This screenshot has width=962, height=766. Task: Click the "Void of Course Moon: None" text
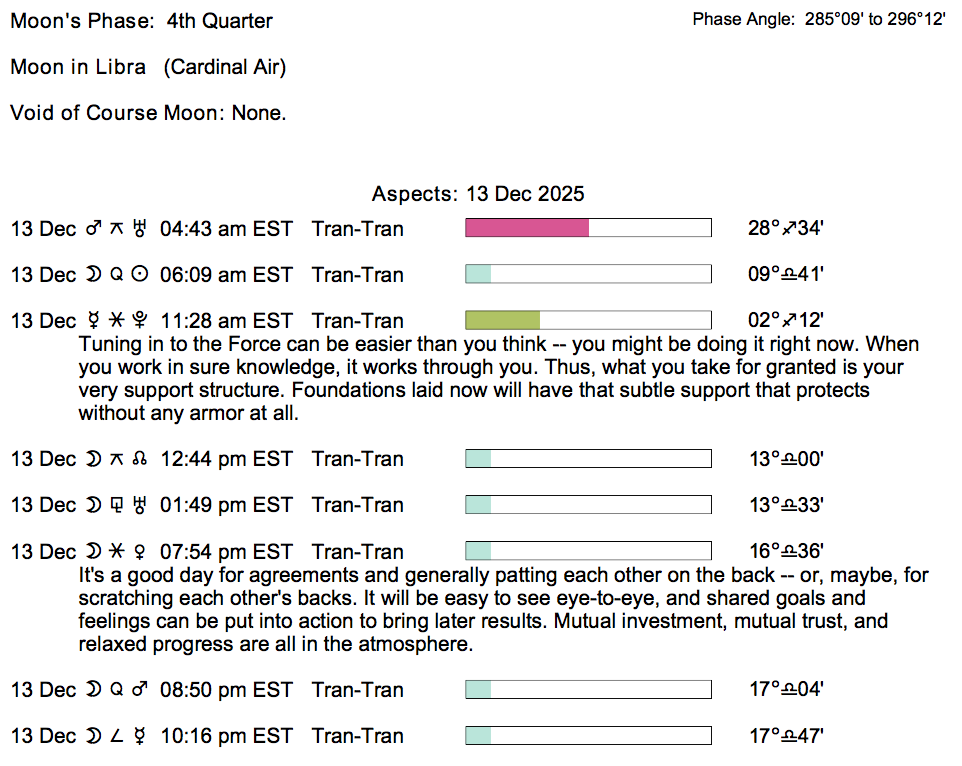[x=148, y=113]
